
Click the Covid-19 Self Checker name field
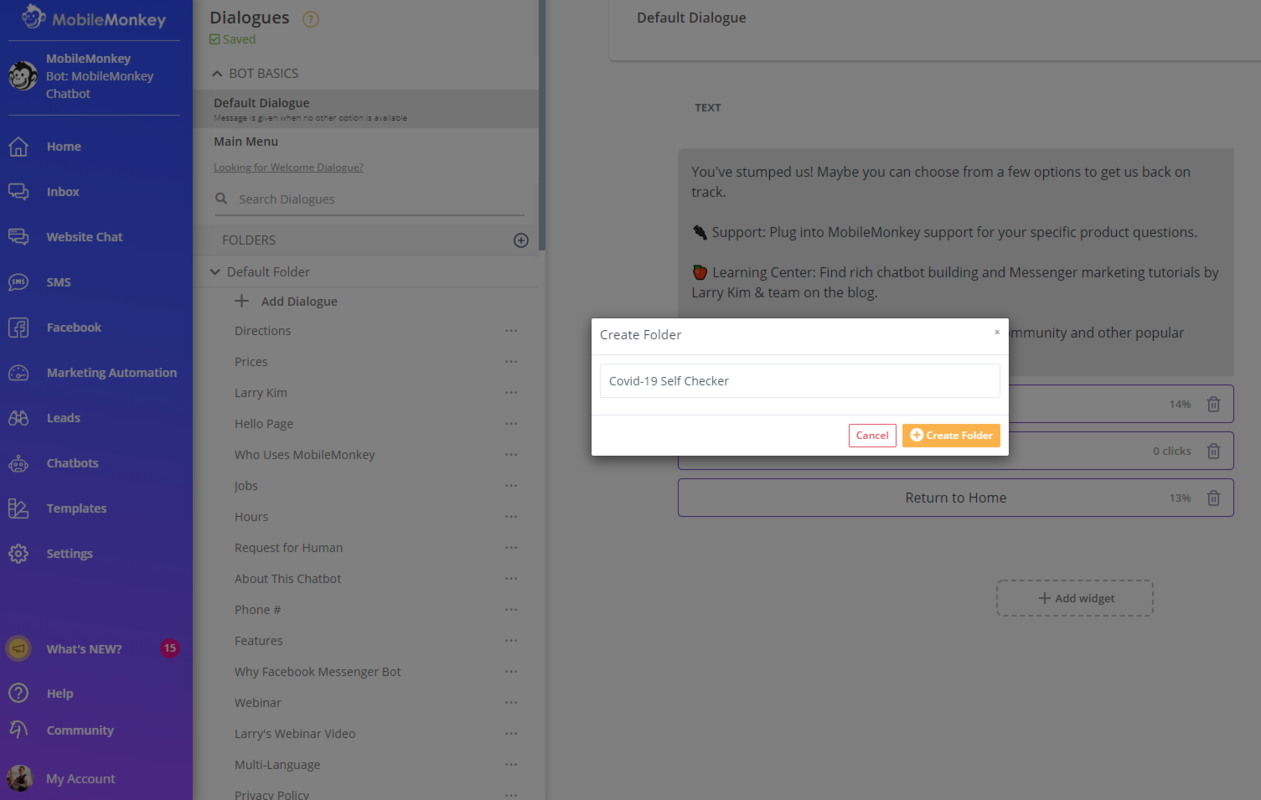tap(799, 380)
